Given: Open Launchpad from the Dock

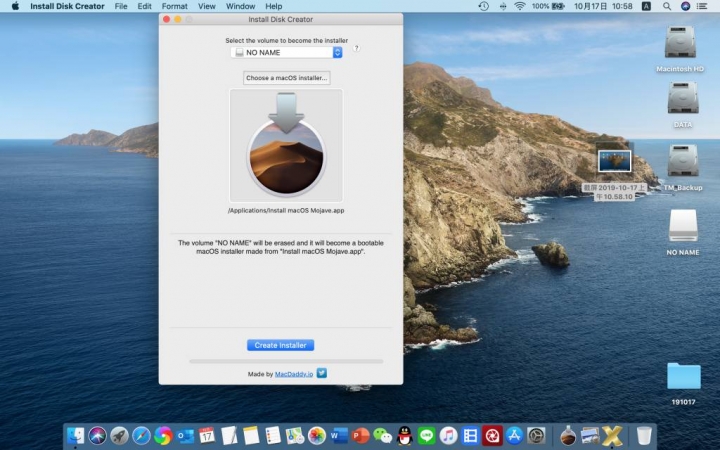Looking at the screenshot, I should [119, 435].
